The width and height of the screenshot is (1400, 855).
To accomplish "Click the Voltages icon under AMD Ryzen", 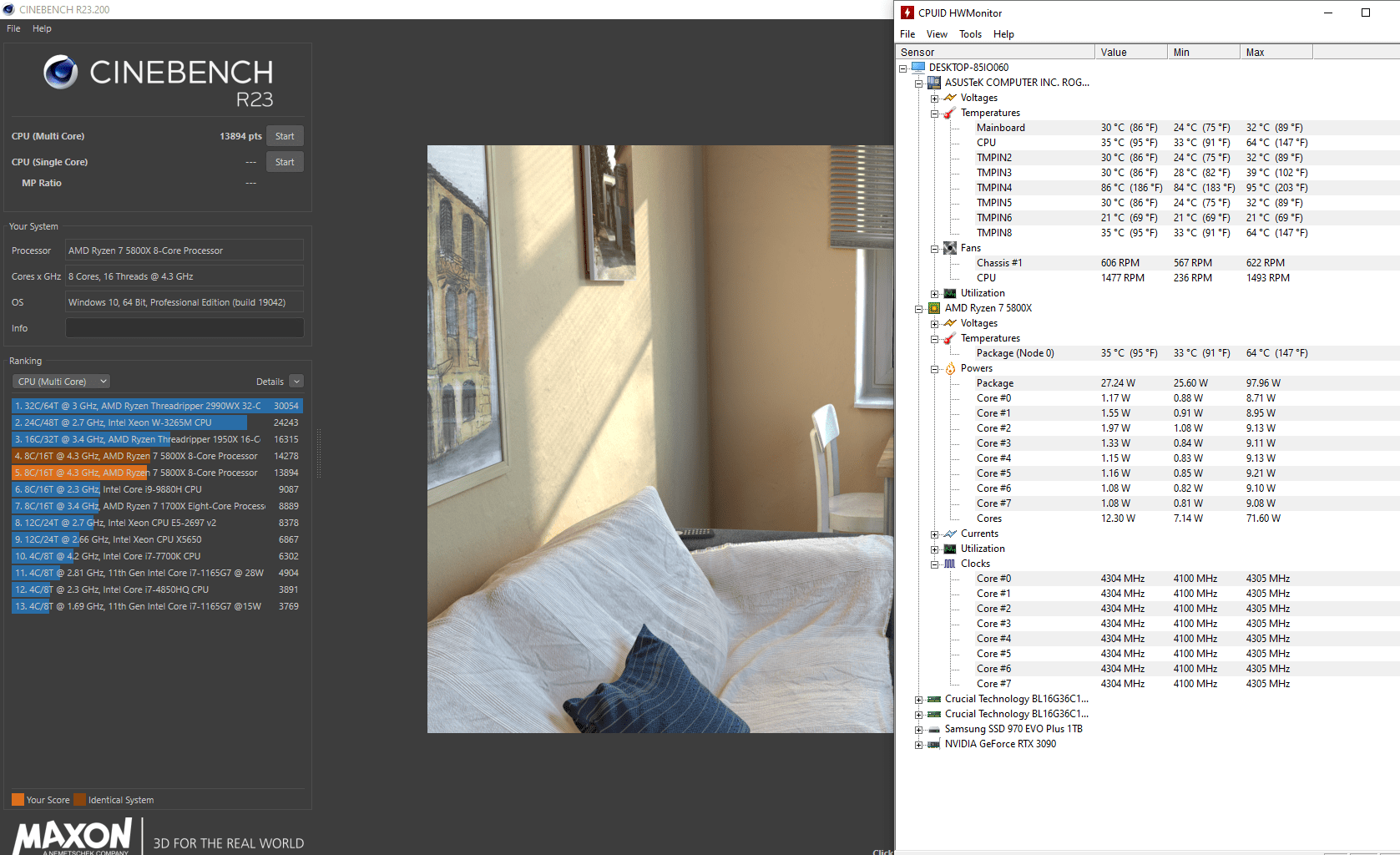I will 950,323.
